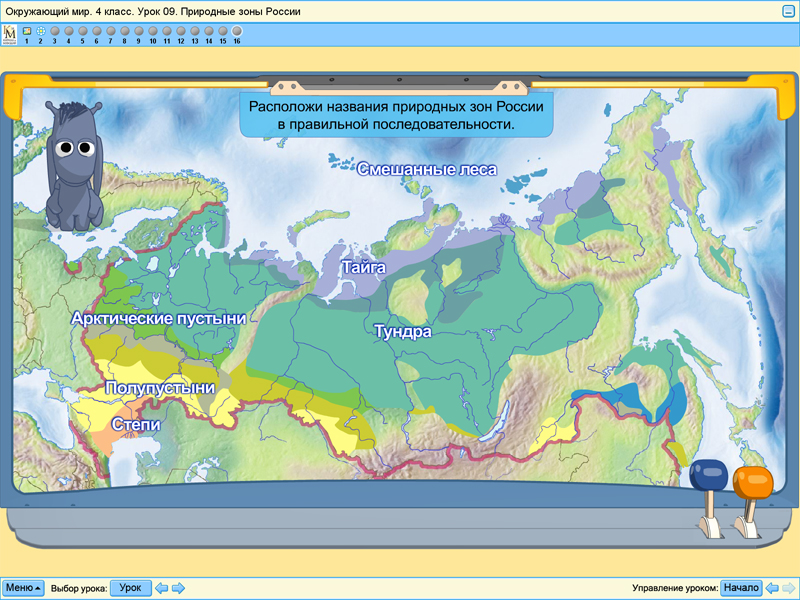Open lesson slide 2 icon
The height and width of the screenshot is (600, 800).
40,31
